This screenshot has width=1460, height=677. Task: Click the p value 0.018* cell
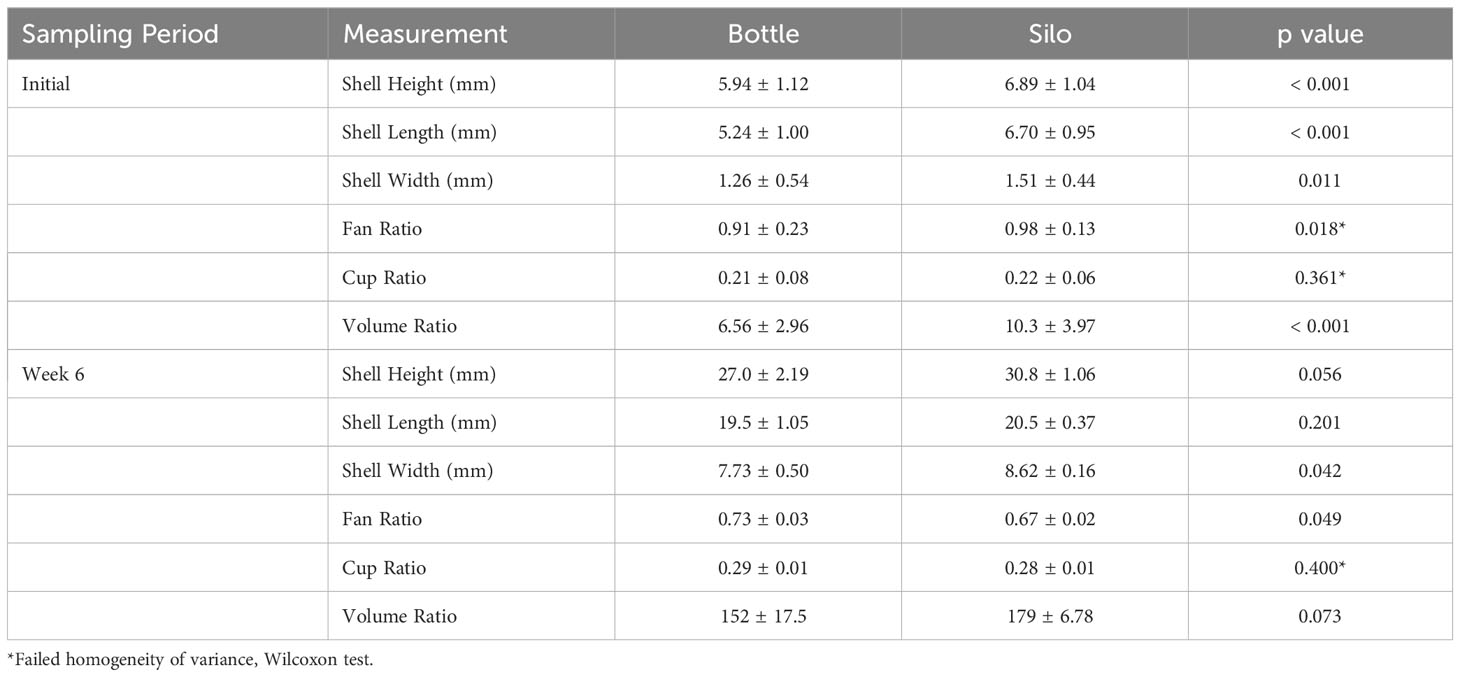tap(1320, 230)
